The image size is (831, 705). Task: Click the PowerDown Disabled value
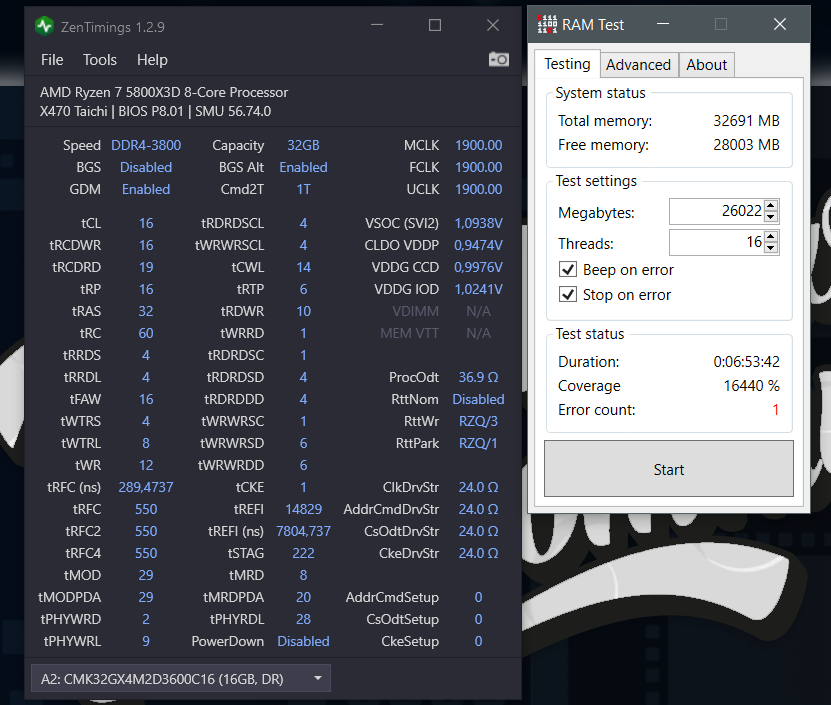point(303,641)
